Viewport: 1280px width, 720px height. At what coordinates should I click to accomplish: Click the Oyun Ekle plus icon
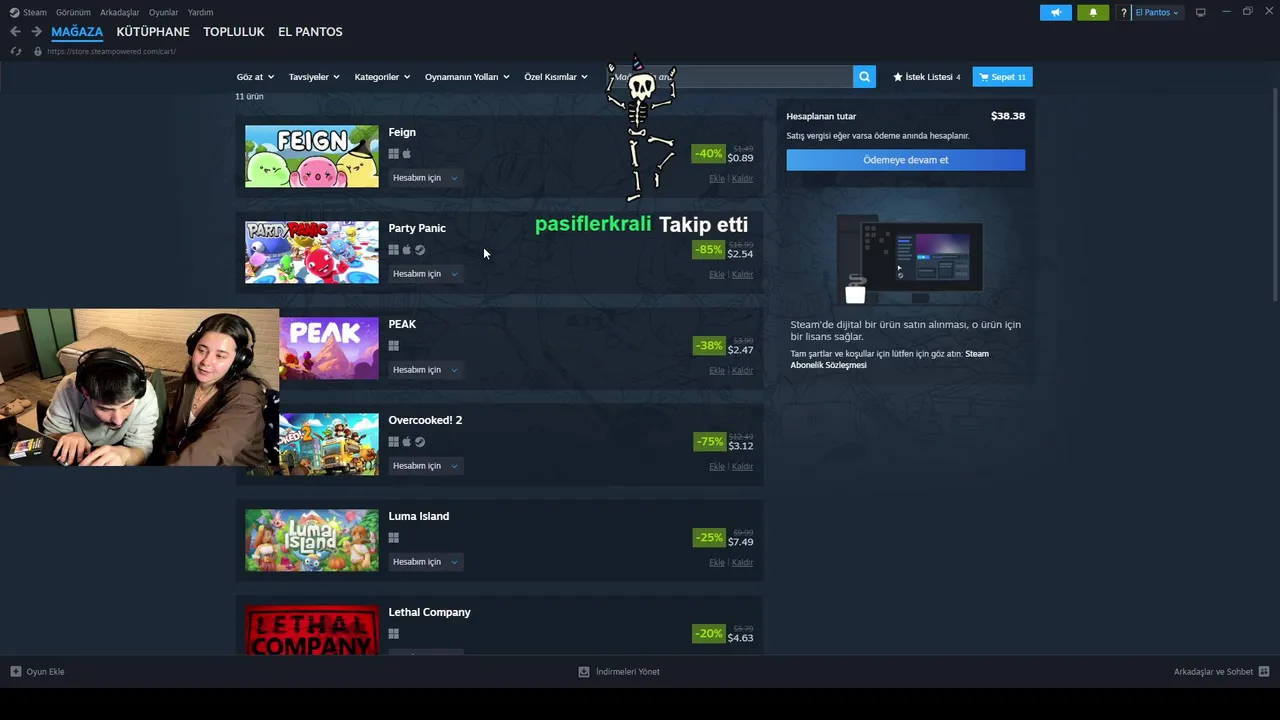15,672
